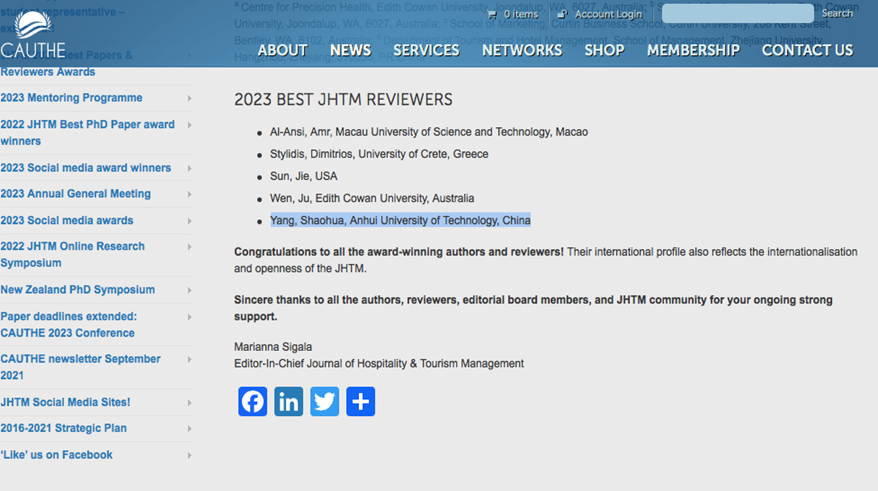Image resolution: width=878 pixels, height=491 pixels.
Task: Share the page on LinkedIn
Action: [288, 401]
